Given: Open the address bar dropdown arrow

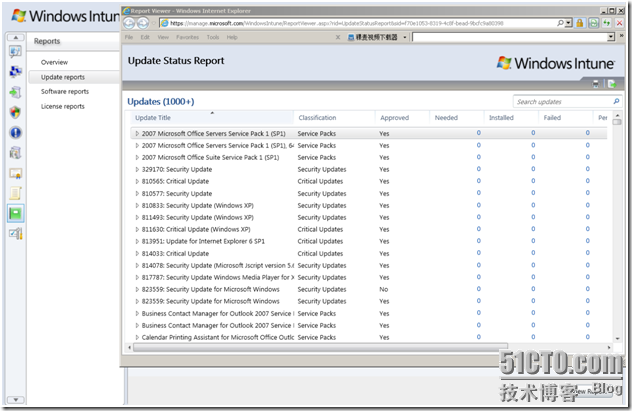Looking at the screenshot, I should pos(568,23).
